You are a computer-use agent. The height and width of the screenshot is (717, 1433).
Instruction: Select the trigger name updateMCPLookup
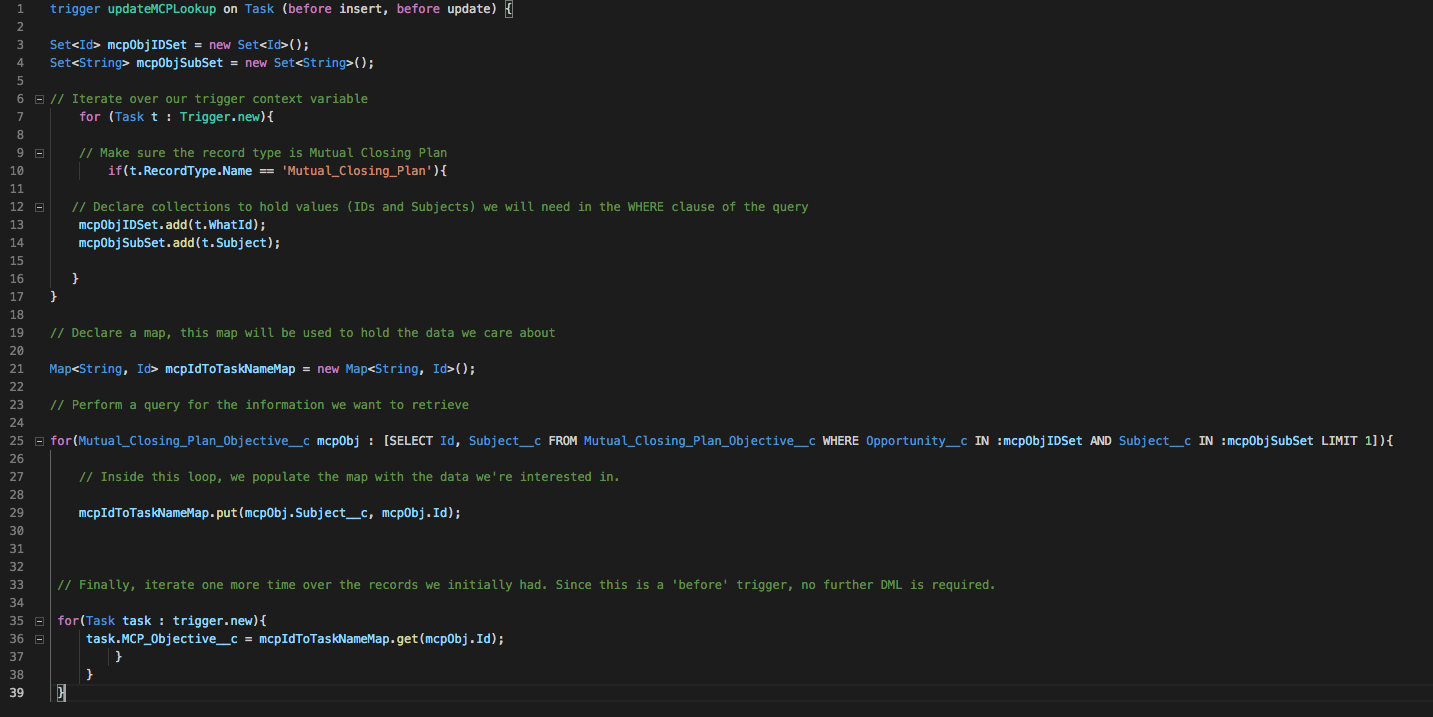coord(161,8)
